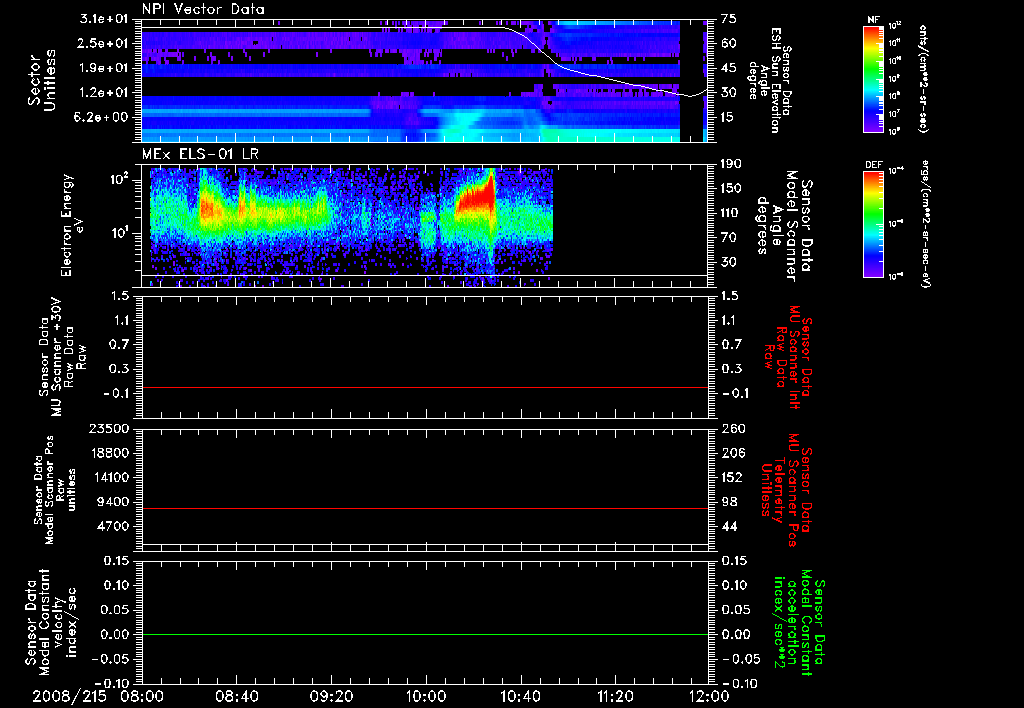Click the 11:20 time tick label
The height and width of the screenshot is (708, 1024).
(615, 696)
